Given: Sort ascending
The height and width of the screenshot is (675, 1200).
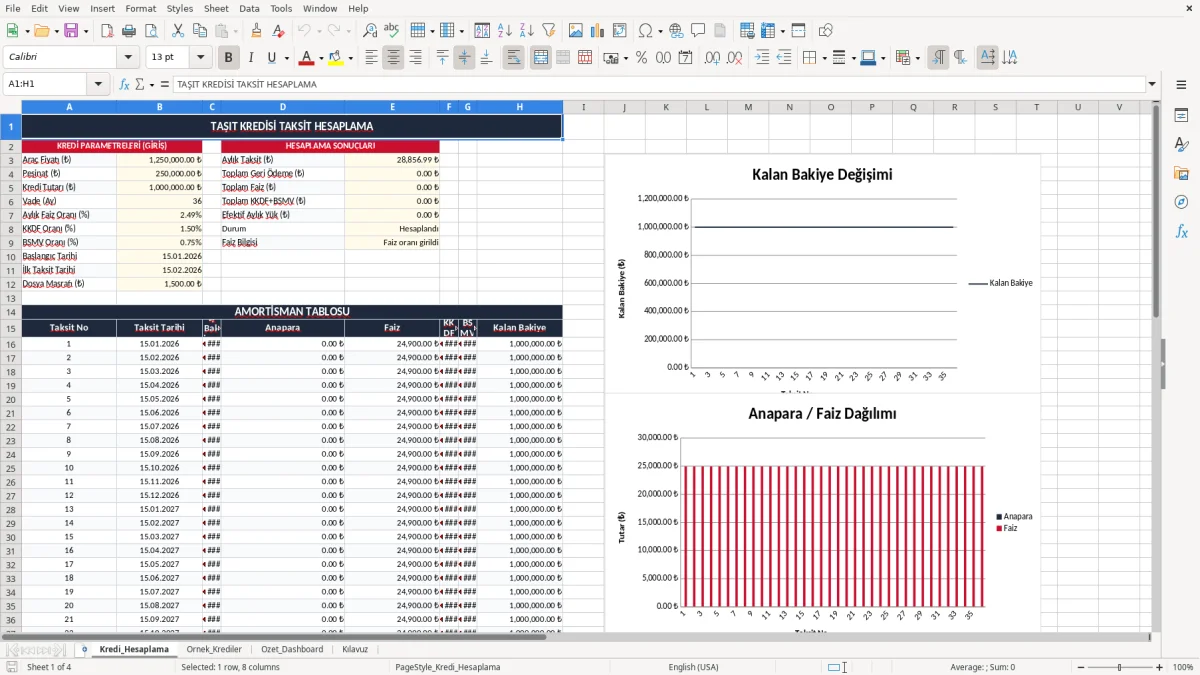Looking at the screenshot, I should 504,31.
